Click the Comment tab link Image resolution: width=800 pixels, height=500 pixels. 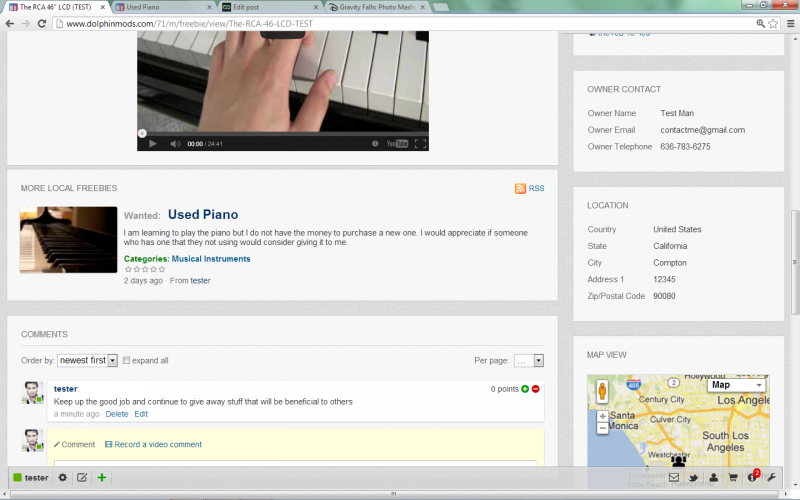pyautogui.click(x=74, y=444)
